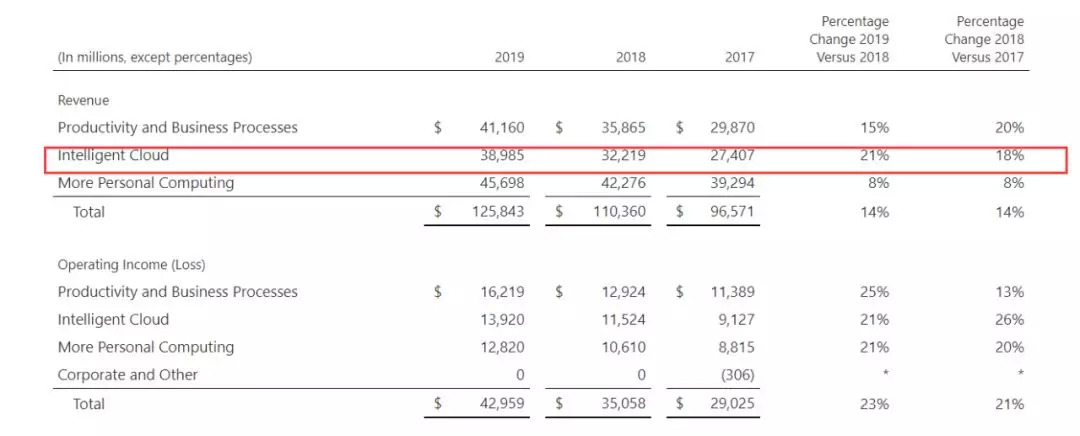This screenshot has height=436, width=1080.
Task: Click the 42,276 revenue figure
Action: point(621,183)
